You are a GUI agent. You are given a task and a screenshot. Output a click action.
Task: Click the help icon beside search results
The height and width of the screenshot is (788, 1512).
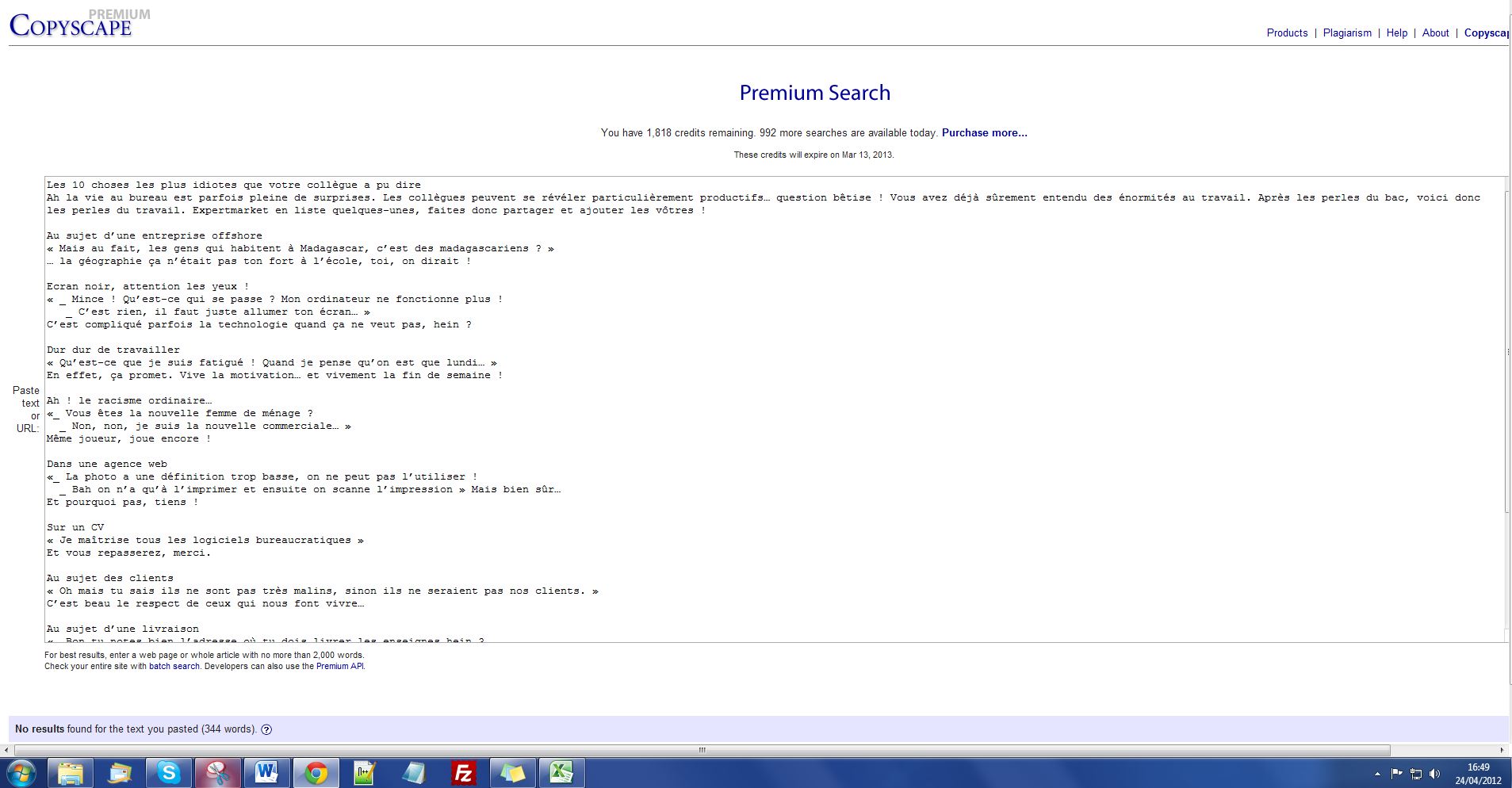click(266, 729)
